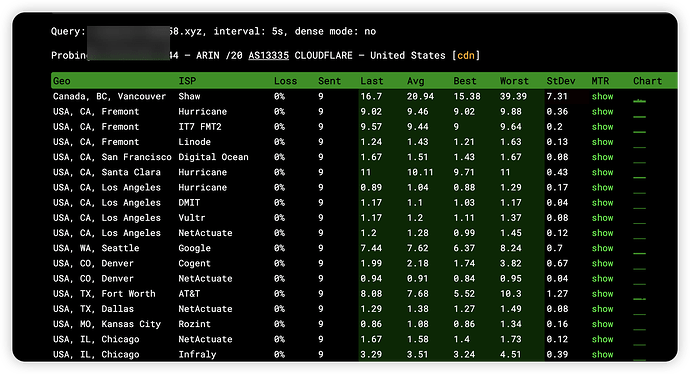Screen dimensions: 690x374
Task: Show MTR for Fort Worth AT&T row
Action: coord(602,293)
